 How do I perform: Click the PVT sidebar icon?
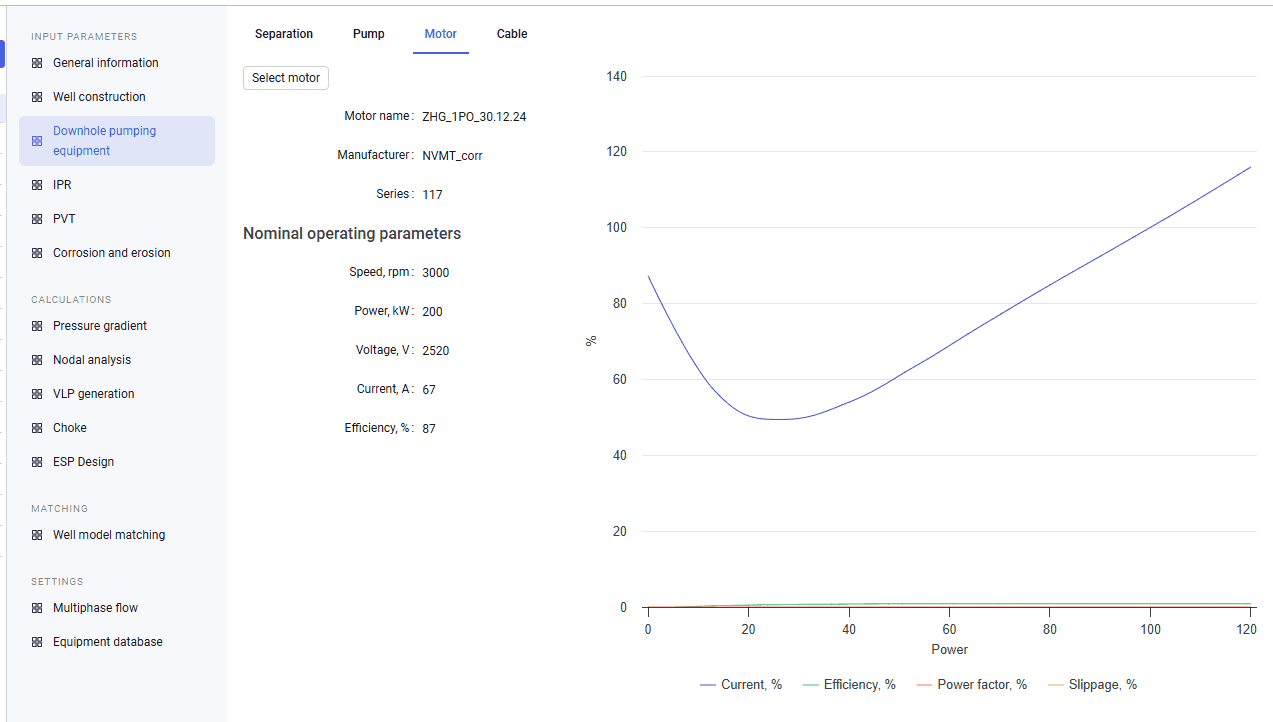[37, 219]
